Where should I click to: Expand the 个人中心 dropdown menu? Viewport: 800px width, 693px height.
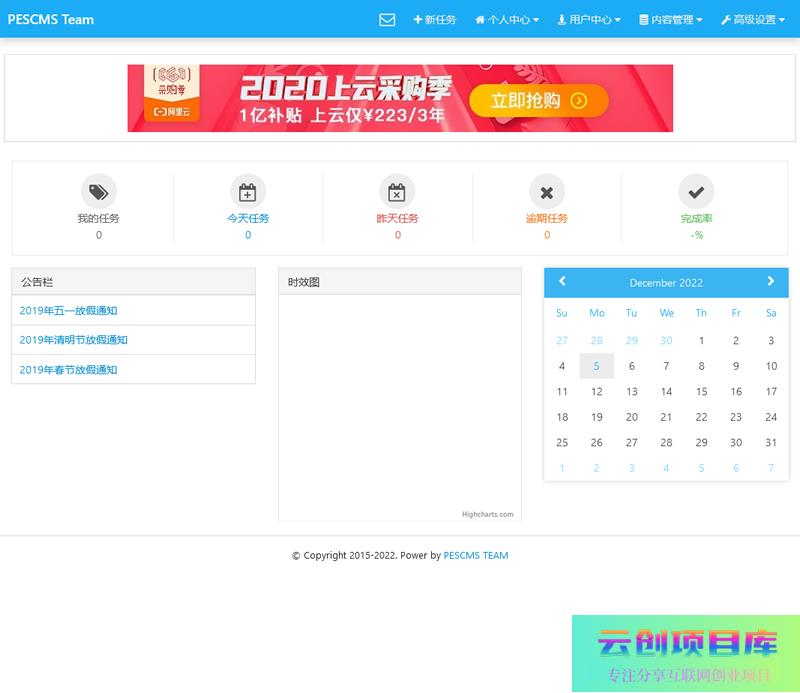pyautogui.click(x=507, y=19)
